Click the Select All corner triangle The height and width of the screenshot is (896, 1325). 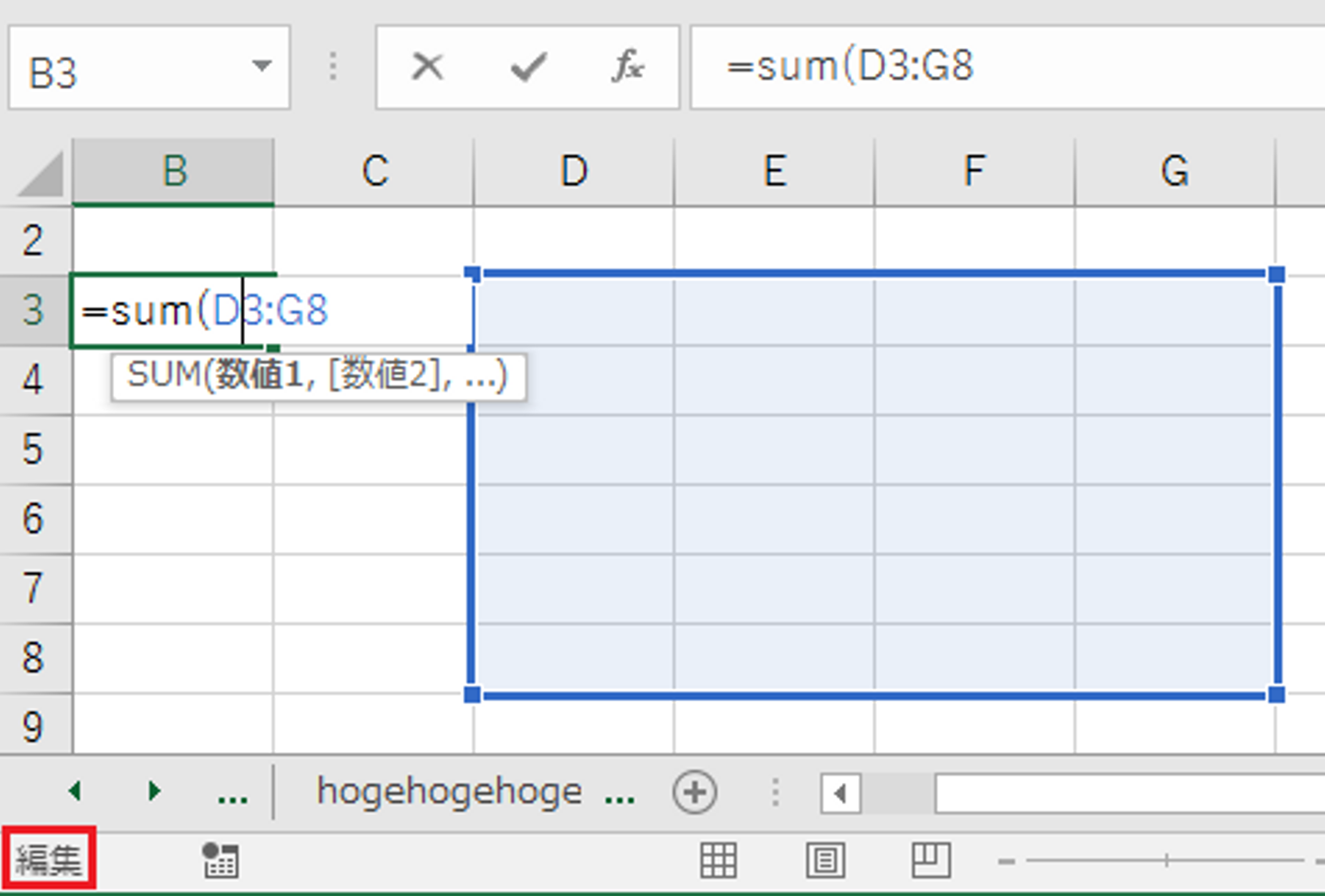point(40,174)
